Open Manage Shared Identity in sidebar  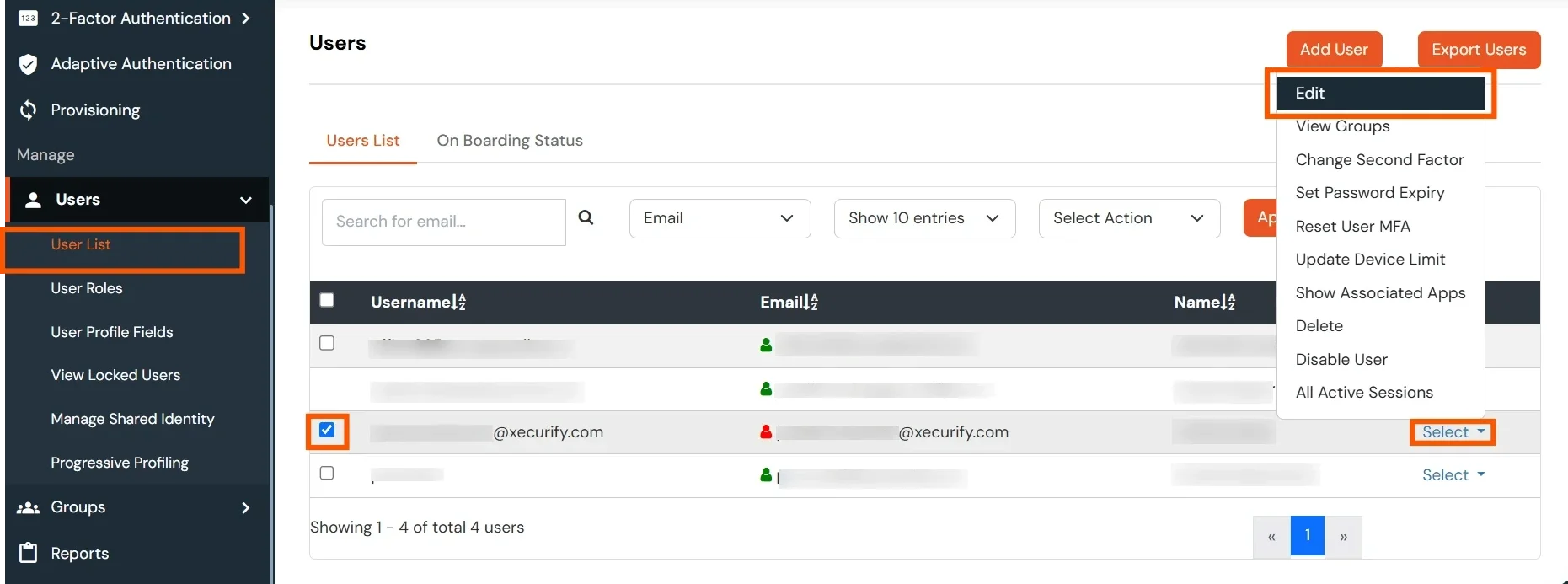pyautogui.click(x=132, y=419)
